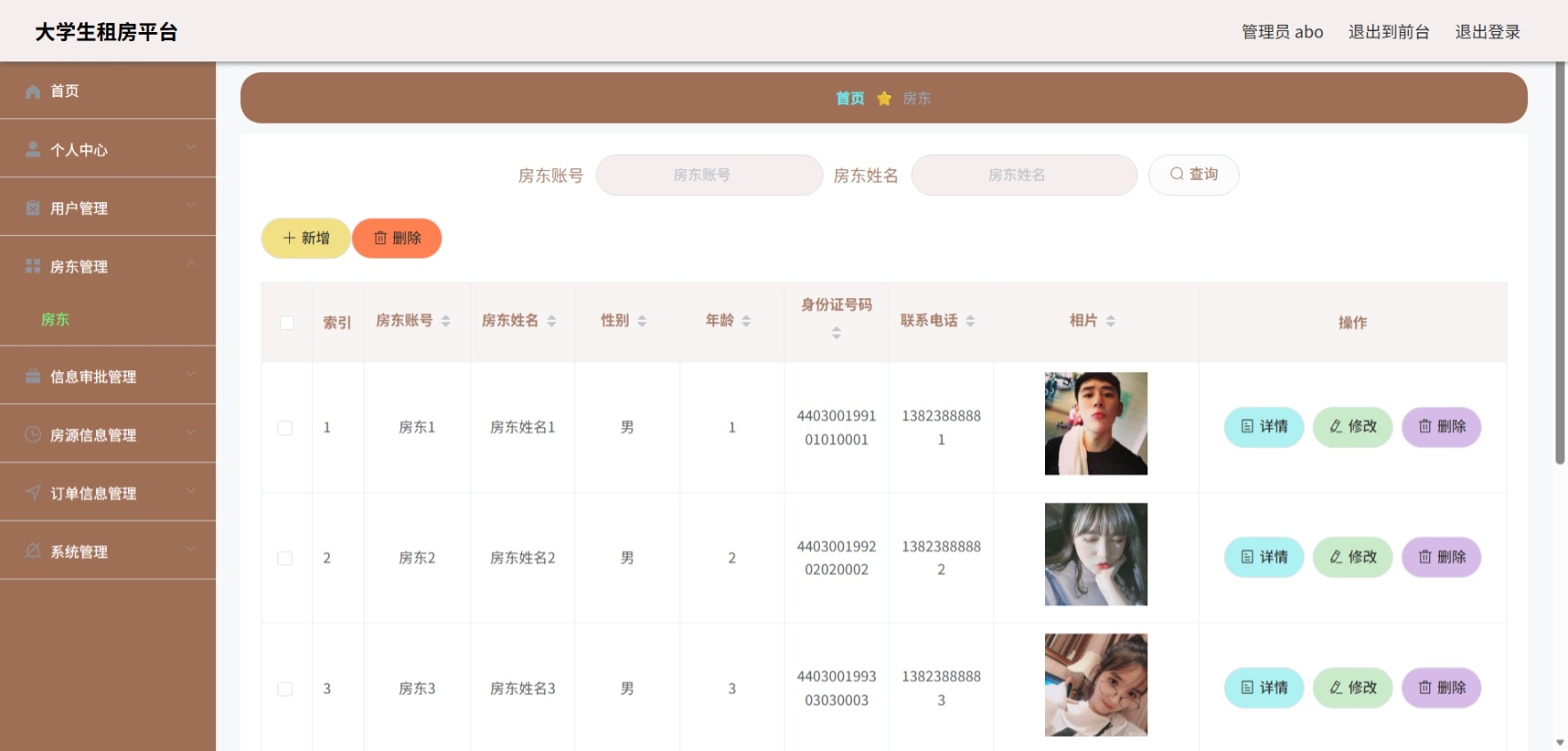Sort the table by 性别 column arrows

click(x=642, y=320)
